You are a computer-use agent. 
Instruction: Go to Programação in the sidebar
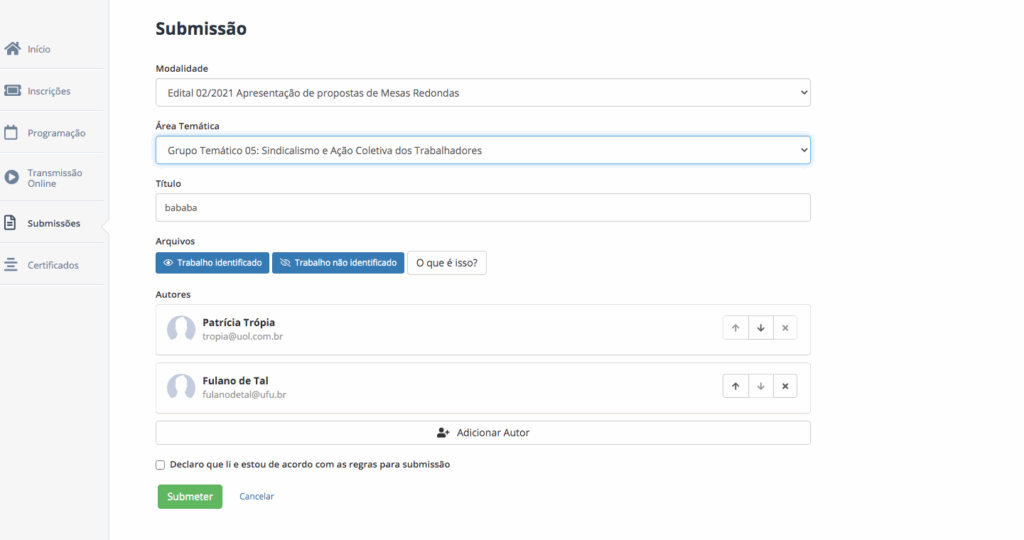coord(56,133)
